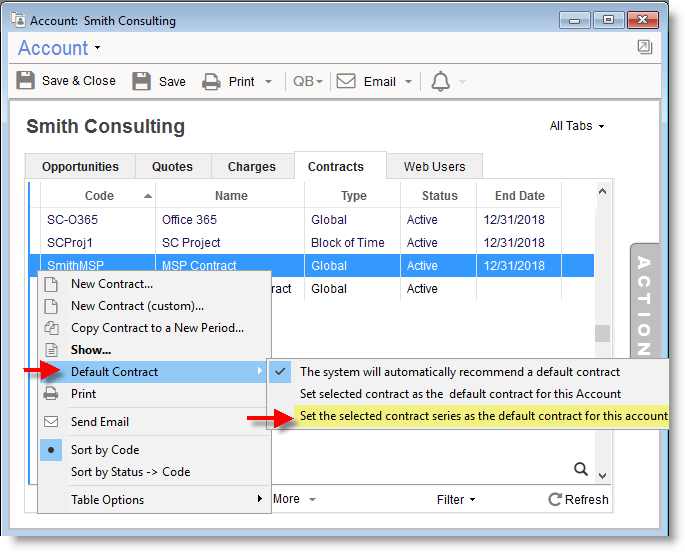The height and width of the screenshot is (552, 685).
Task: Open the Filter dropdown
Action: click(x=456, y=499)
